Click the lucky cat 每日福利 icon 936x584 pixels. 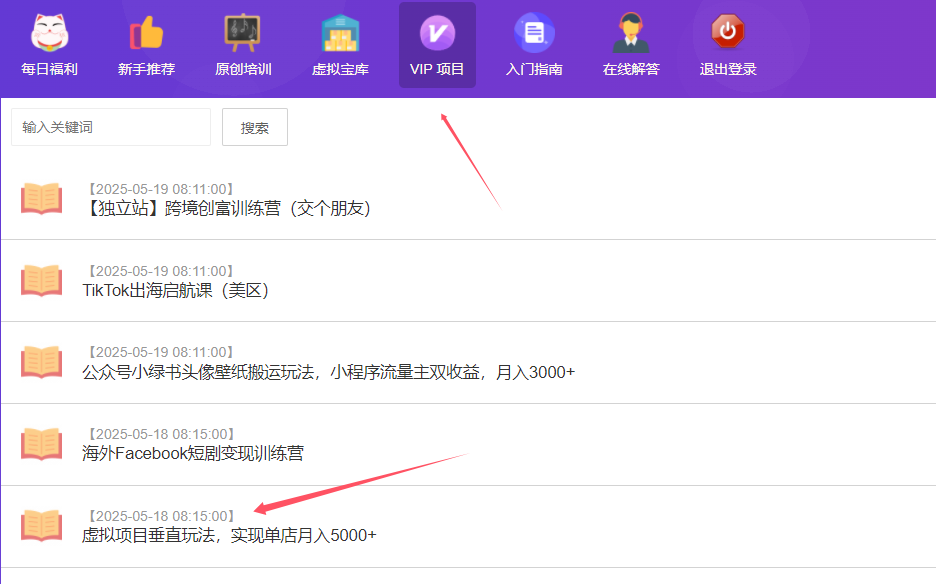50,32
